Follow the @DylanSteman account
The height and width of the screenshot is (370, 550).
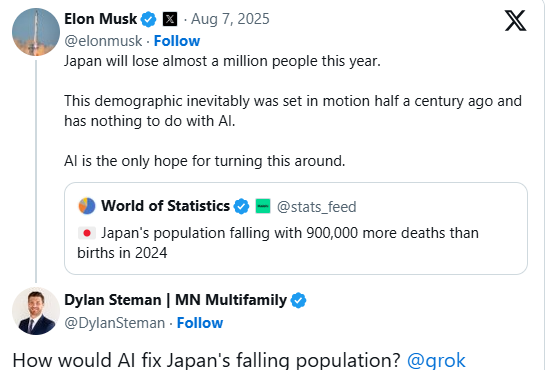click(x=200, y=323)
